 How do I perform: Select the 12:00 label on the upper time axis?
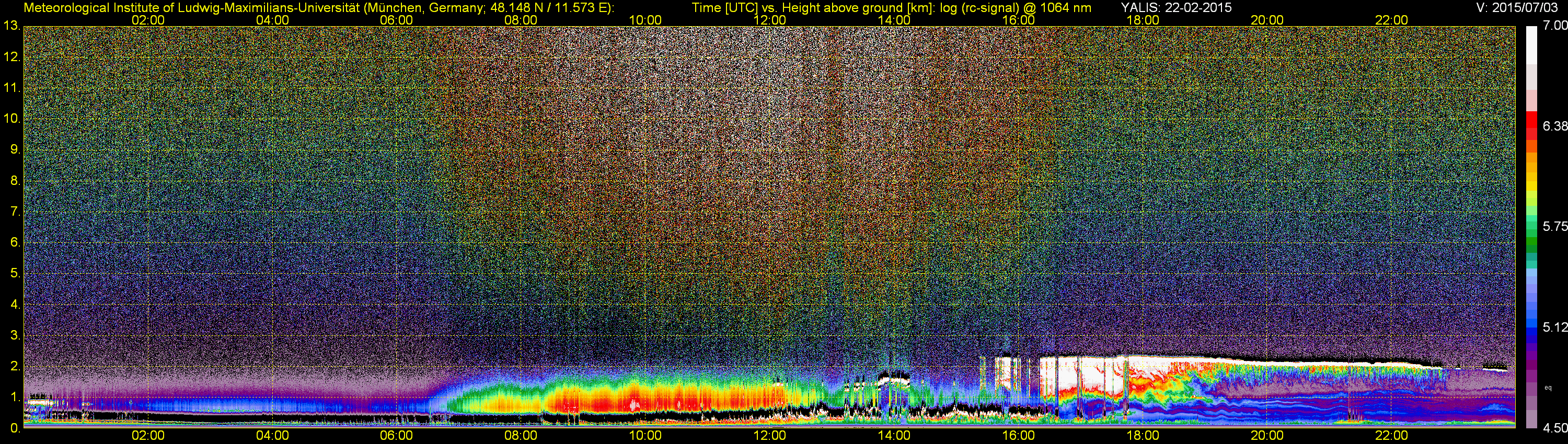pos(769,20)
